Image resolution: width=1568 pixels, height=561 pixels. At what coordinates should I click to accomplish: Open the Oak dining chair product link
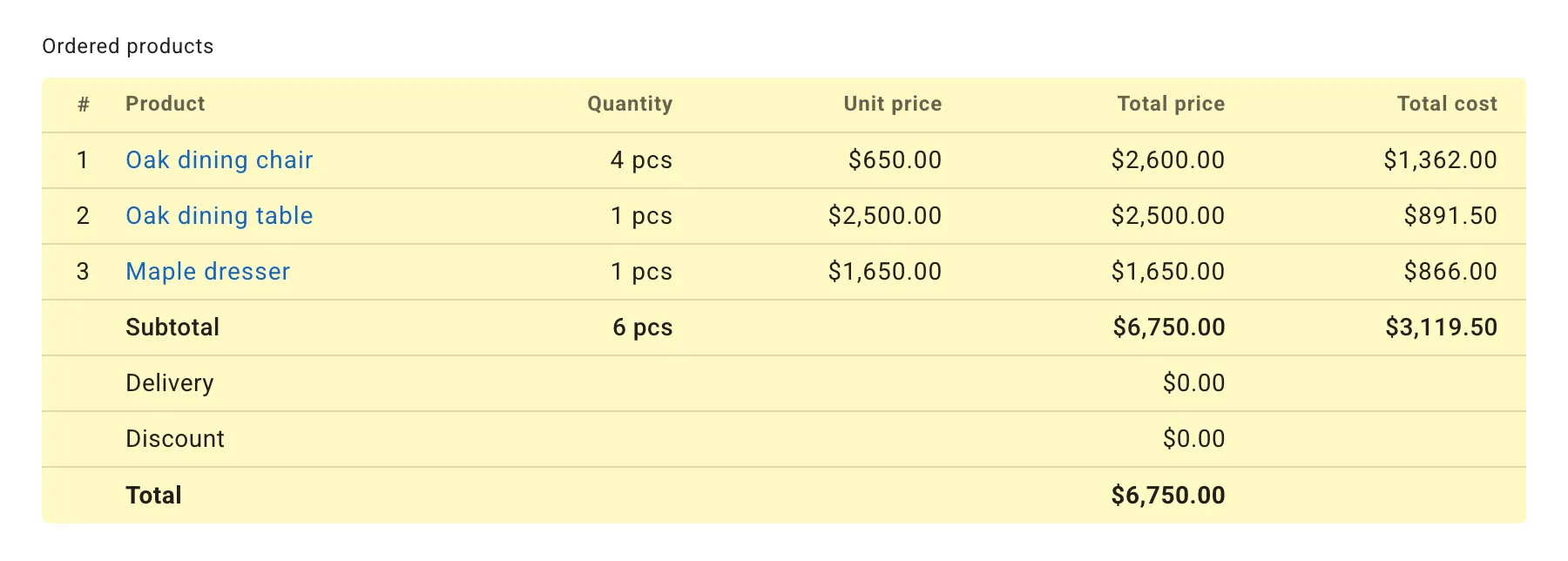click(x=220, y=159)
